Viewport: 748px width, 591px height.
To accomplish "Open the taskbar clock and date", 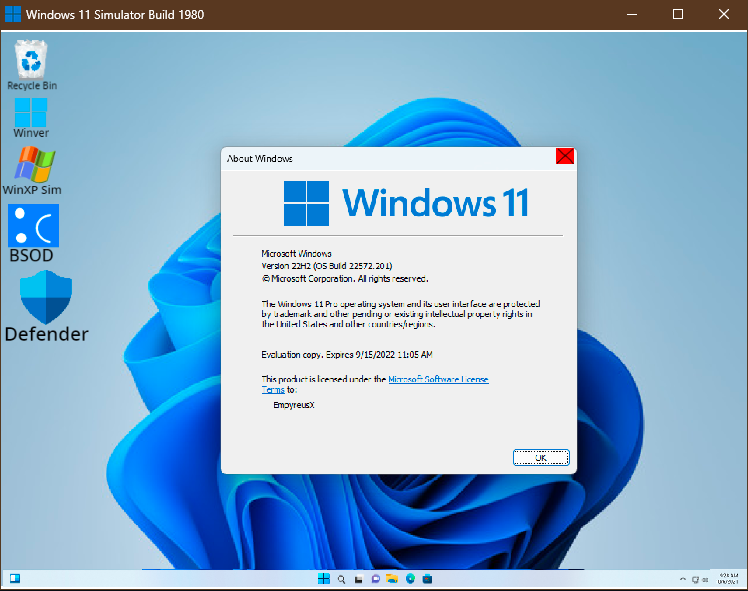I will pyautogui.click(x=728, y=579).
